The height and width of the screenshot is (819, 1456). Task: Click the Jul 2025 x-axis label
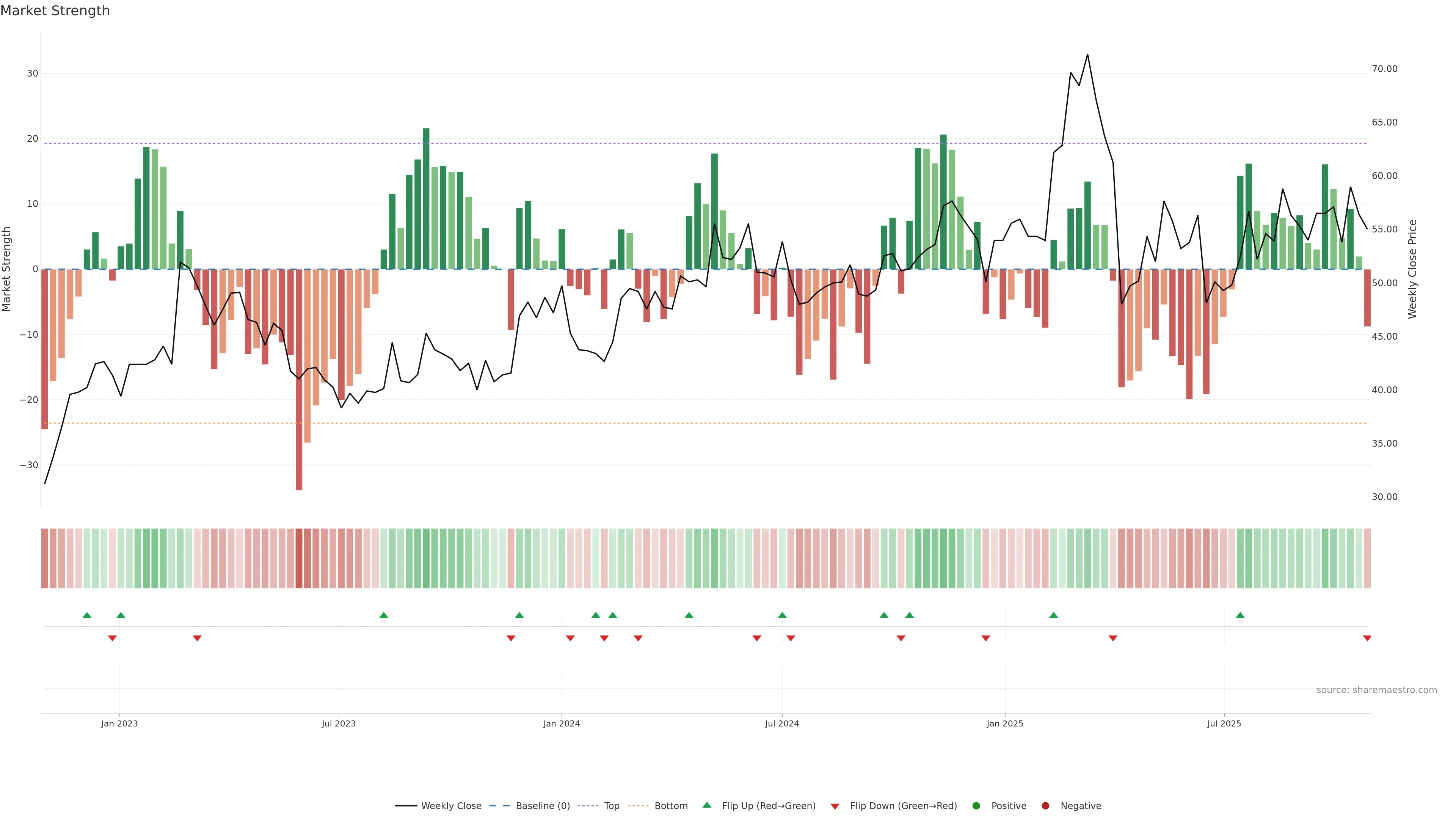pos(1224,723)
